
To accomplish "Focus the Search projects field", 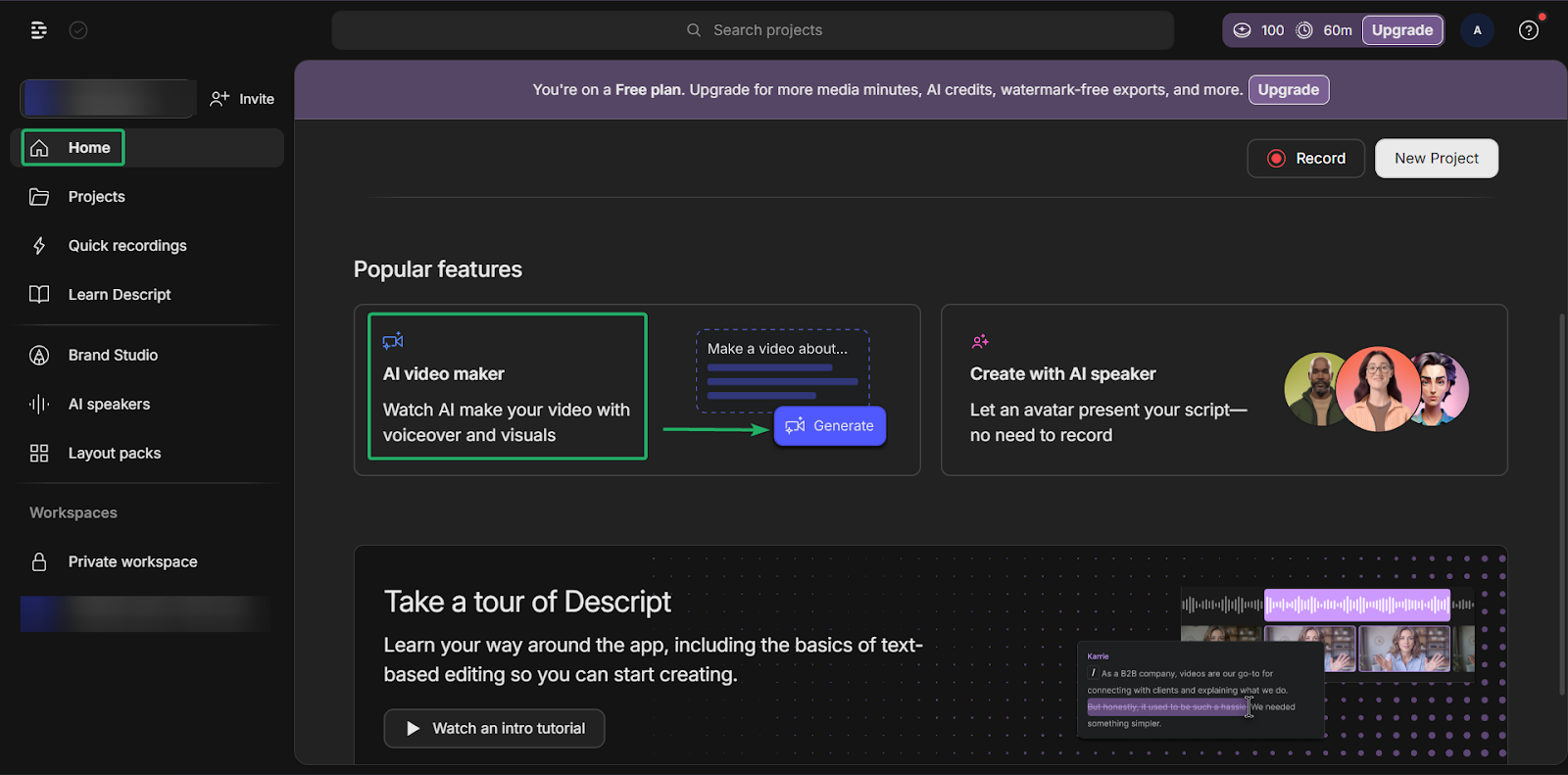I will 753,30.
